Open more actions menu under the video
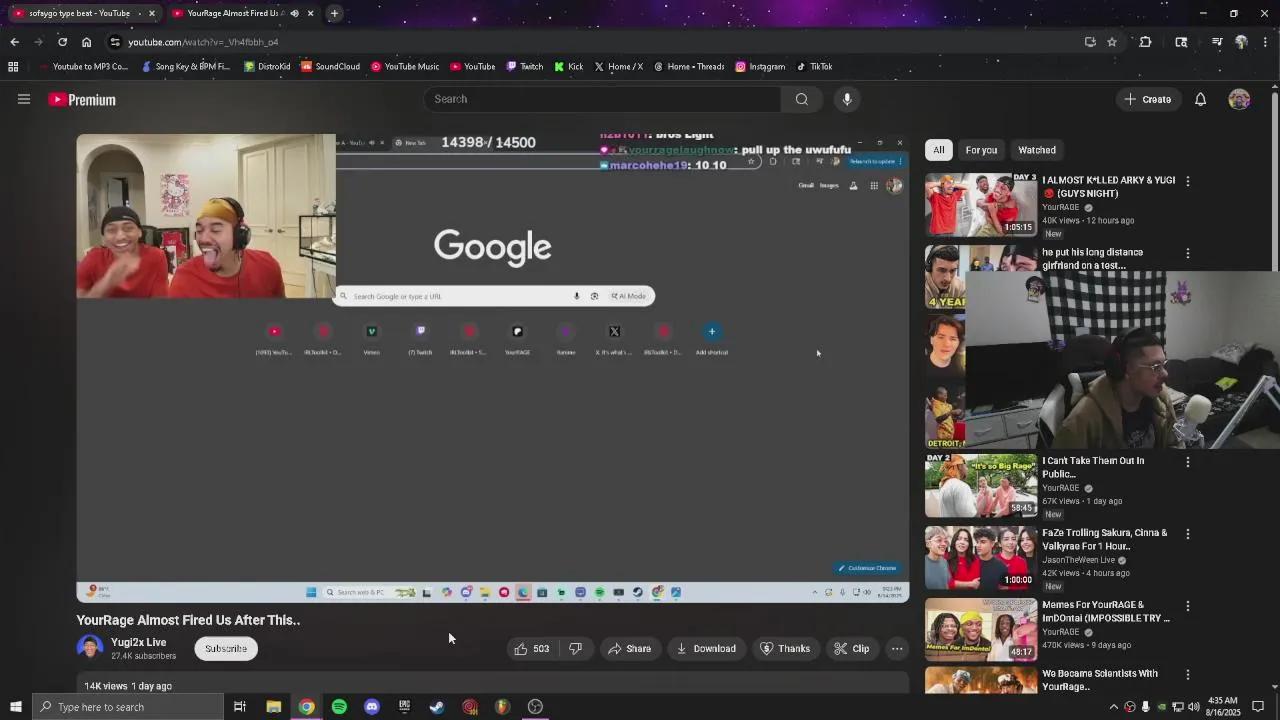Image resolution: width=1280 pixels, height=720 pixels. click(x=897, y=649)
